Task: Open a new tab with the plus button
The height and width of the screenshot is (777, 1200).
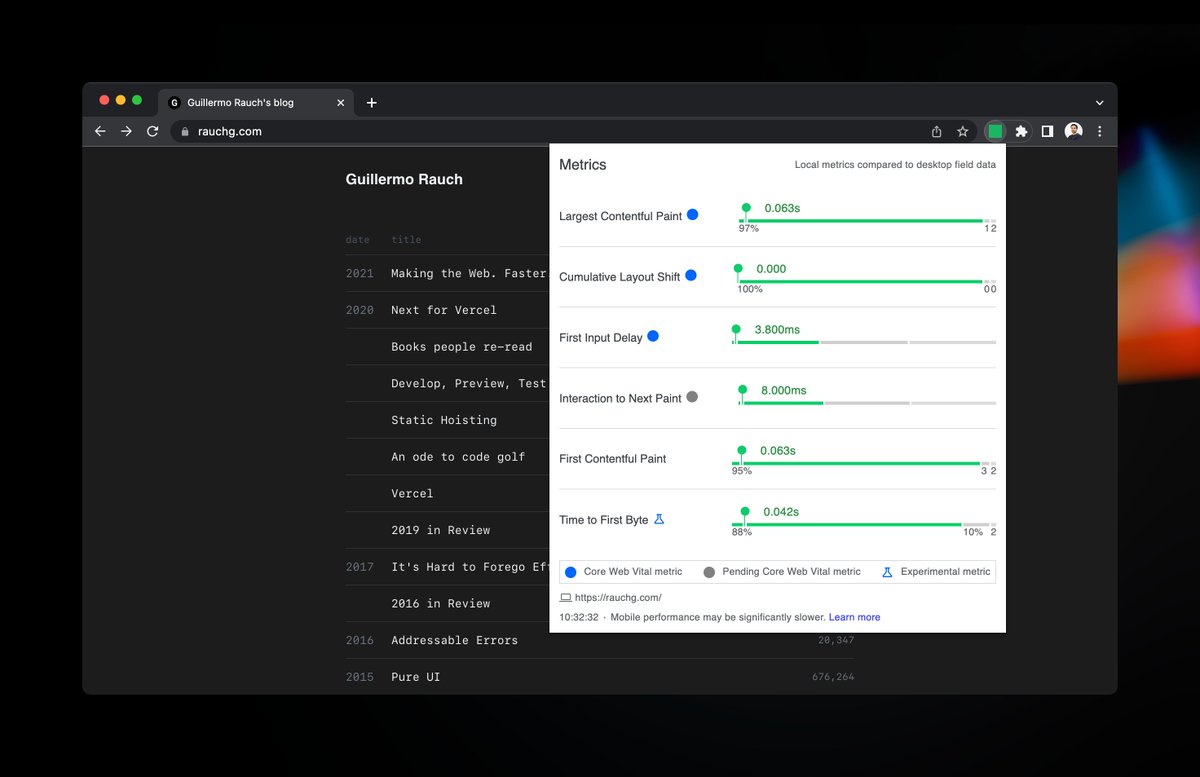Action: [372, 102]
